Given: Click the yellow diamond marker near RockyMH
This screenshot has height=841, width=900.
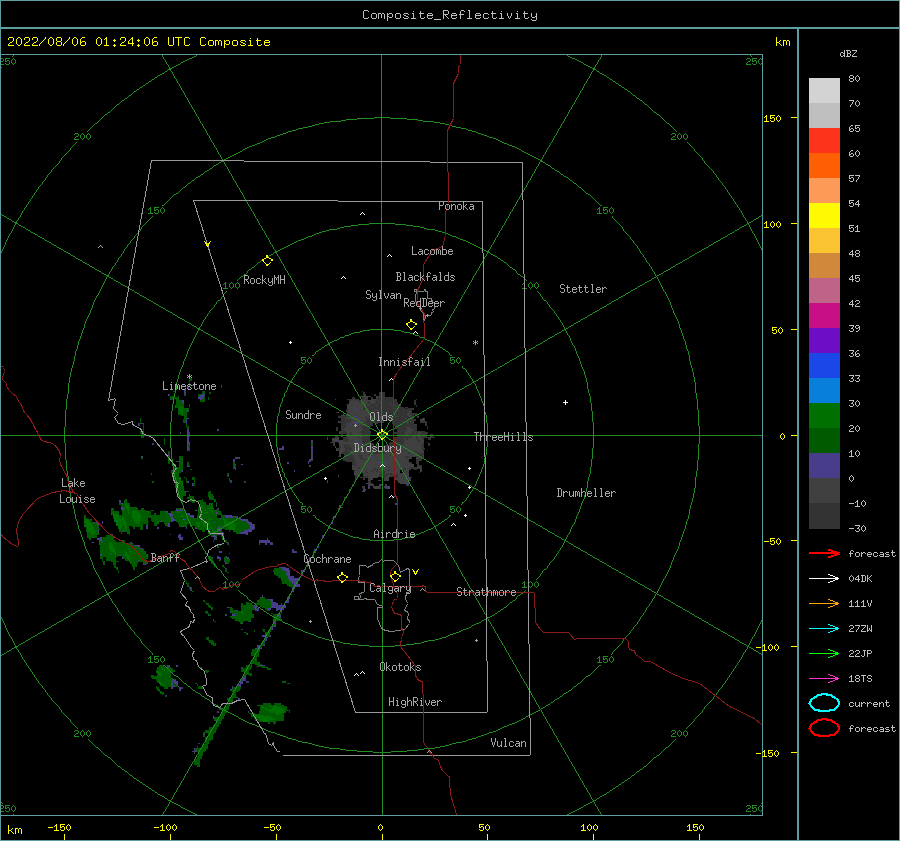Looking at the screenshot, I should point(267,261).
